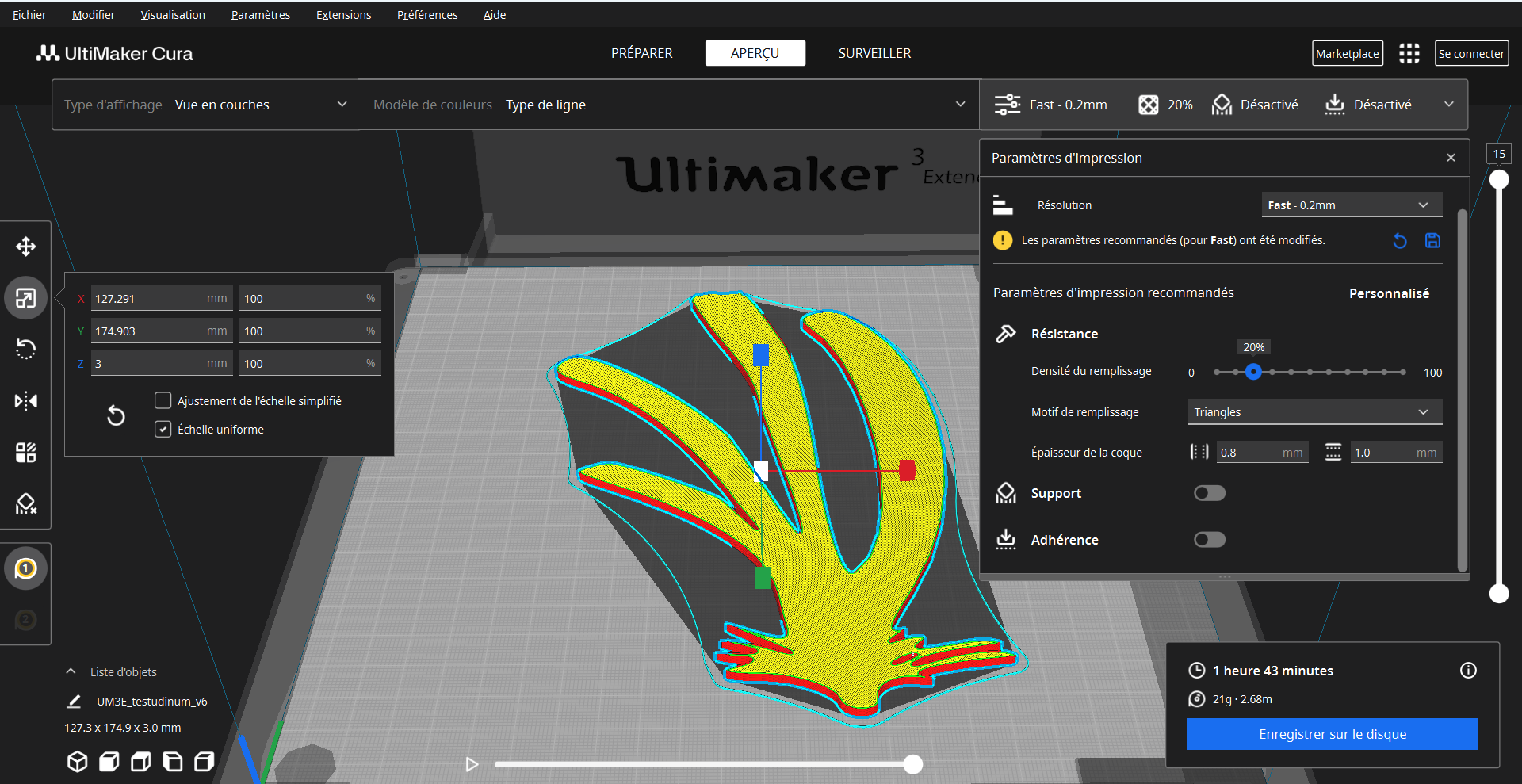Click the lower layer slider handle

(x=1499, y=593)
